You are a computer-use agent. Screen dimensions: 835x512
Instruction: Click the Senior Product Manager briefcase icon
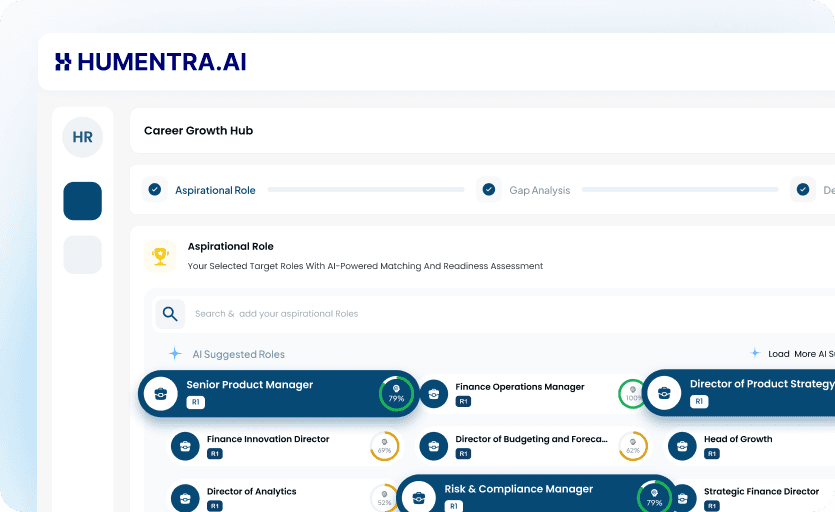pos(161,394)
